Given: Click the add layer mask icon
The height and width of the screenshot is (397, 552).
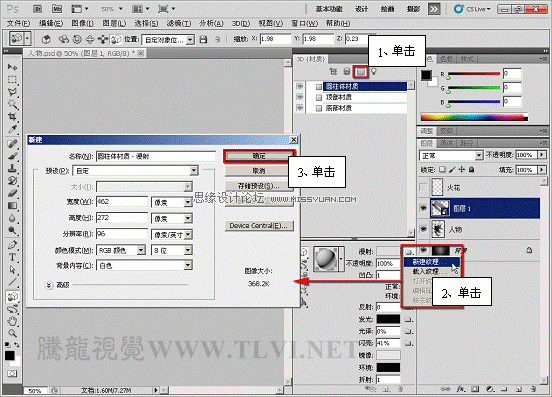Looking at the screenshot, I should click(x=475, y=389).
